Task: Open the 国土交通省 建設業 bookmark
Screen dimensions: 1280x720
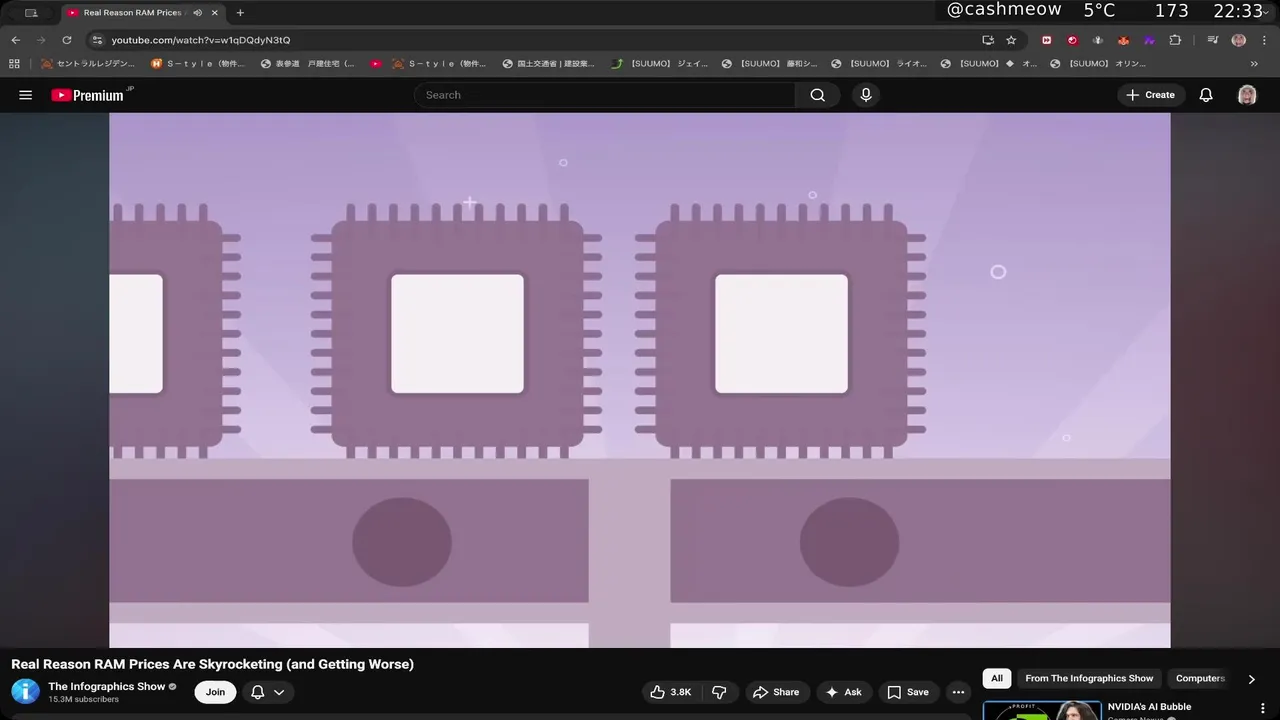Action: pos(548,63)
